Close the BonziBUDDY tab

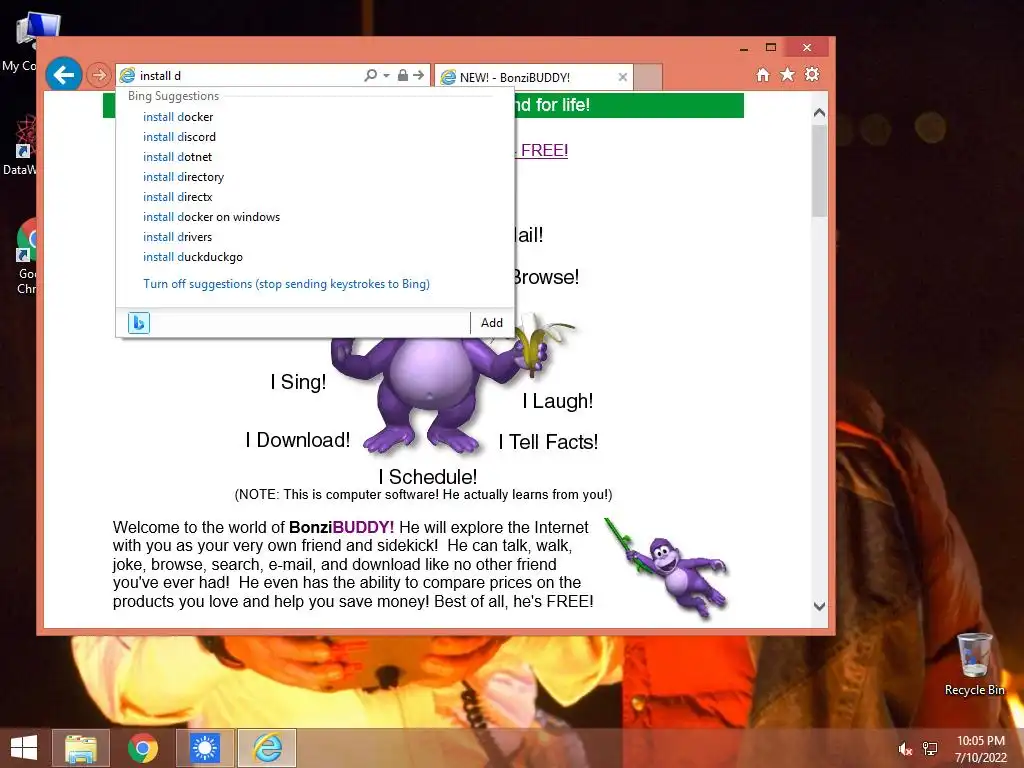622,77
